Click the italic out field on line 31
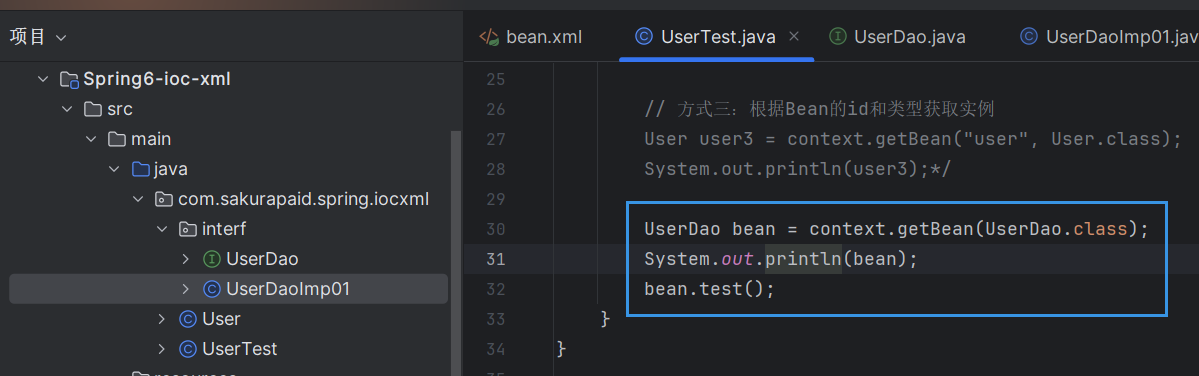 737,259
